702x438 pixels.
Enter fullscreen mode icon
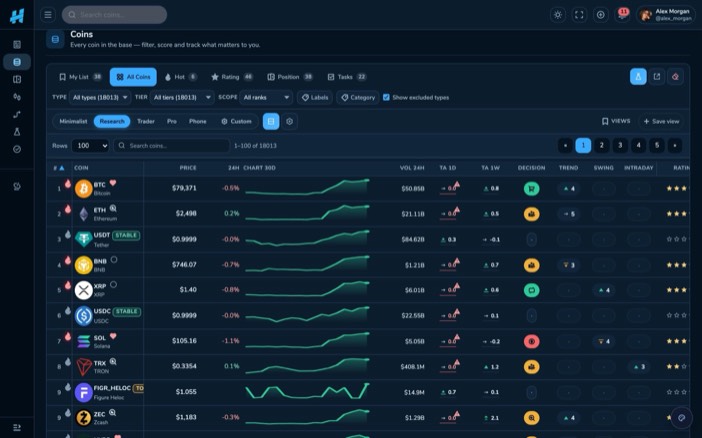coord(579,15)
